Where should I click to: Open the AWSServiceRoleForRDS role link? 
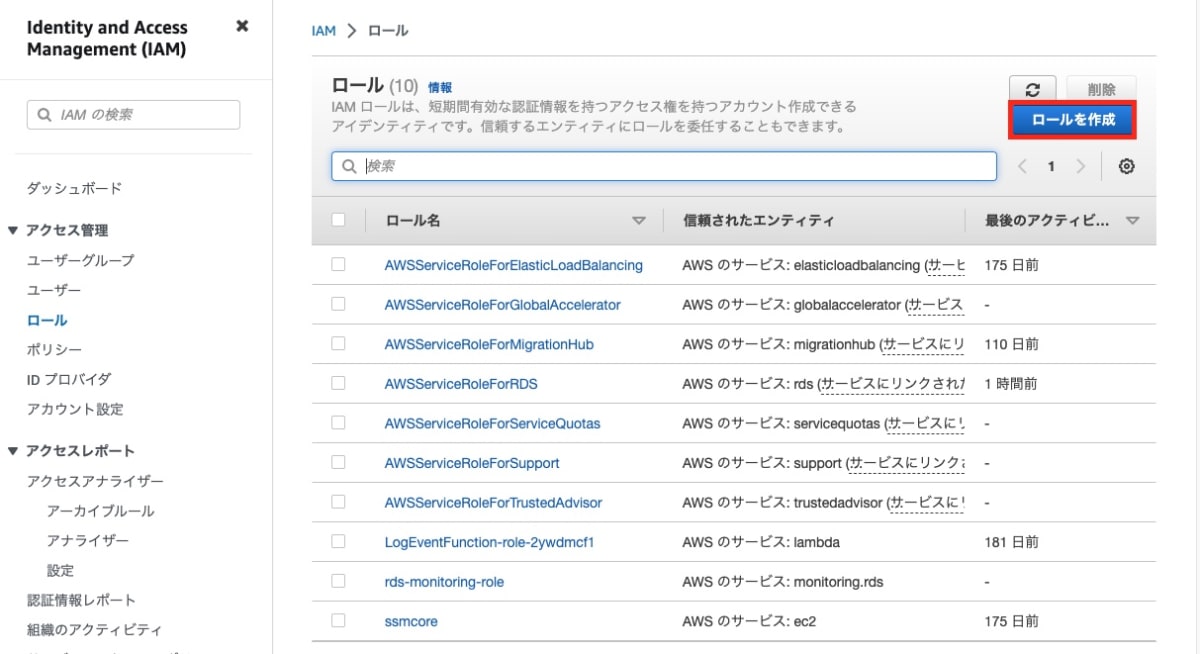[461, 383]
